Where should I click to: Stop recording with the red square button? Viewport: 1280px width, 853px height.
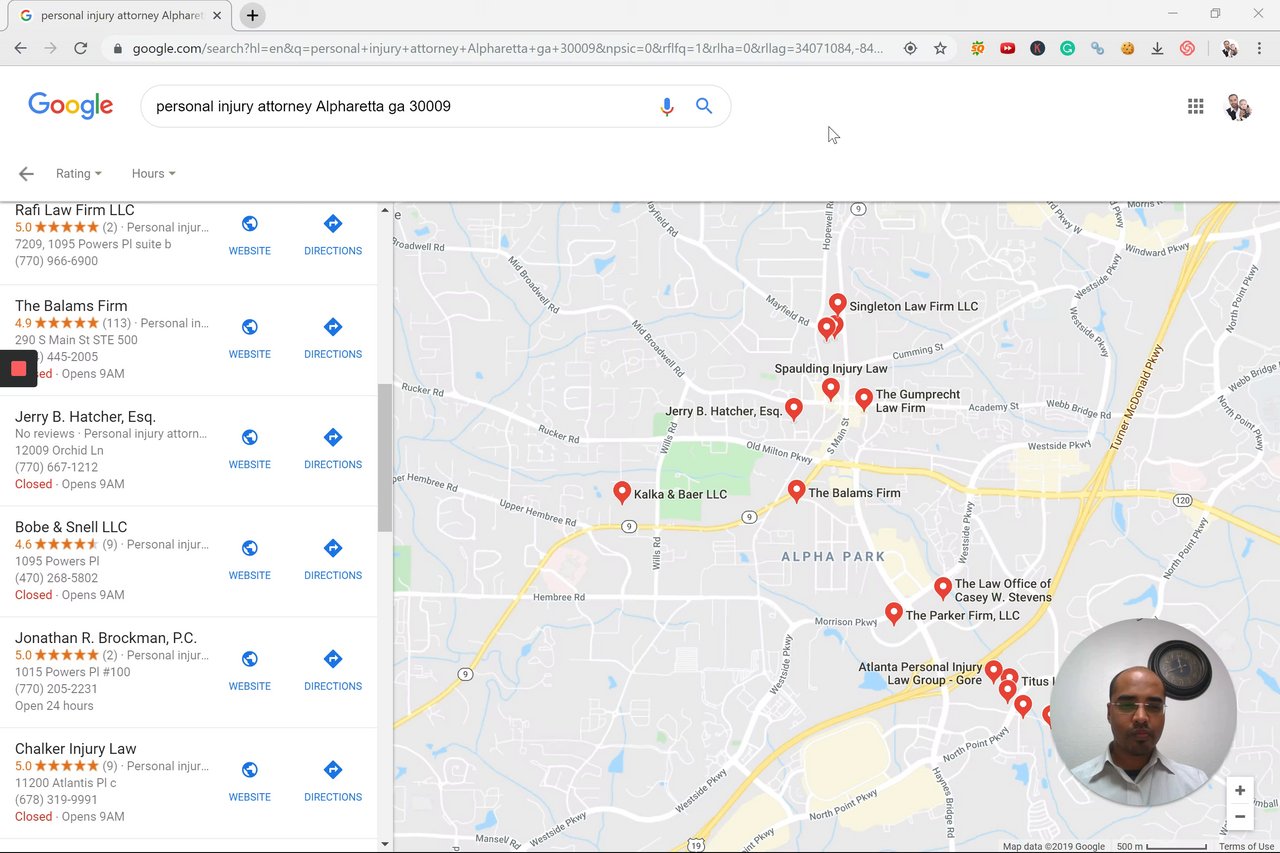tap(18, 369)
